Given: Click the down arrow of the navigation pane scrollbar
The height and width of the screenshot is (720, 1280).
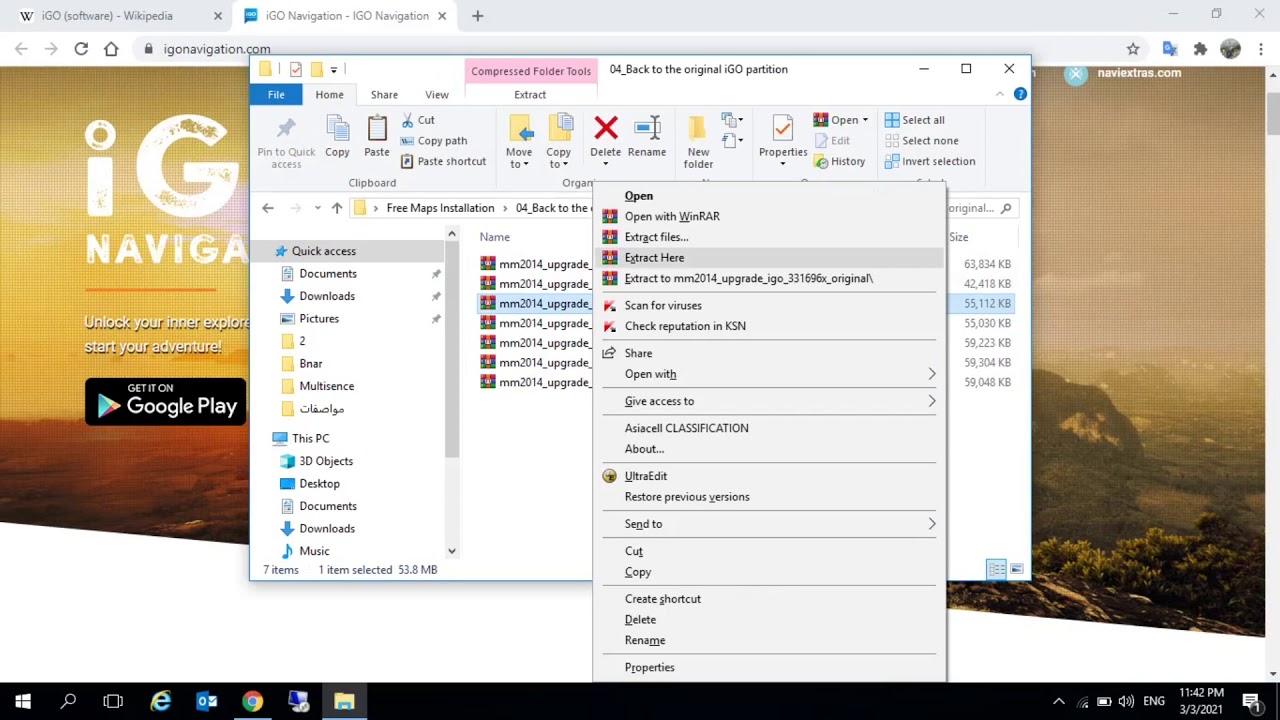Looking at the screenshot, I should click(x=452, y=551).
